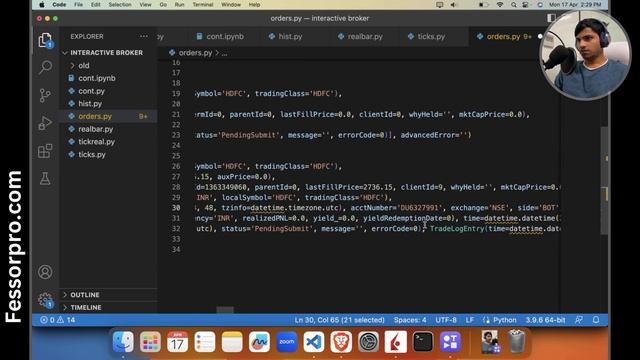Viewport: 640px width, 360px height.
Task: Select orders.py in the file explorer
Action: click(x=109, y=116)
